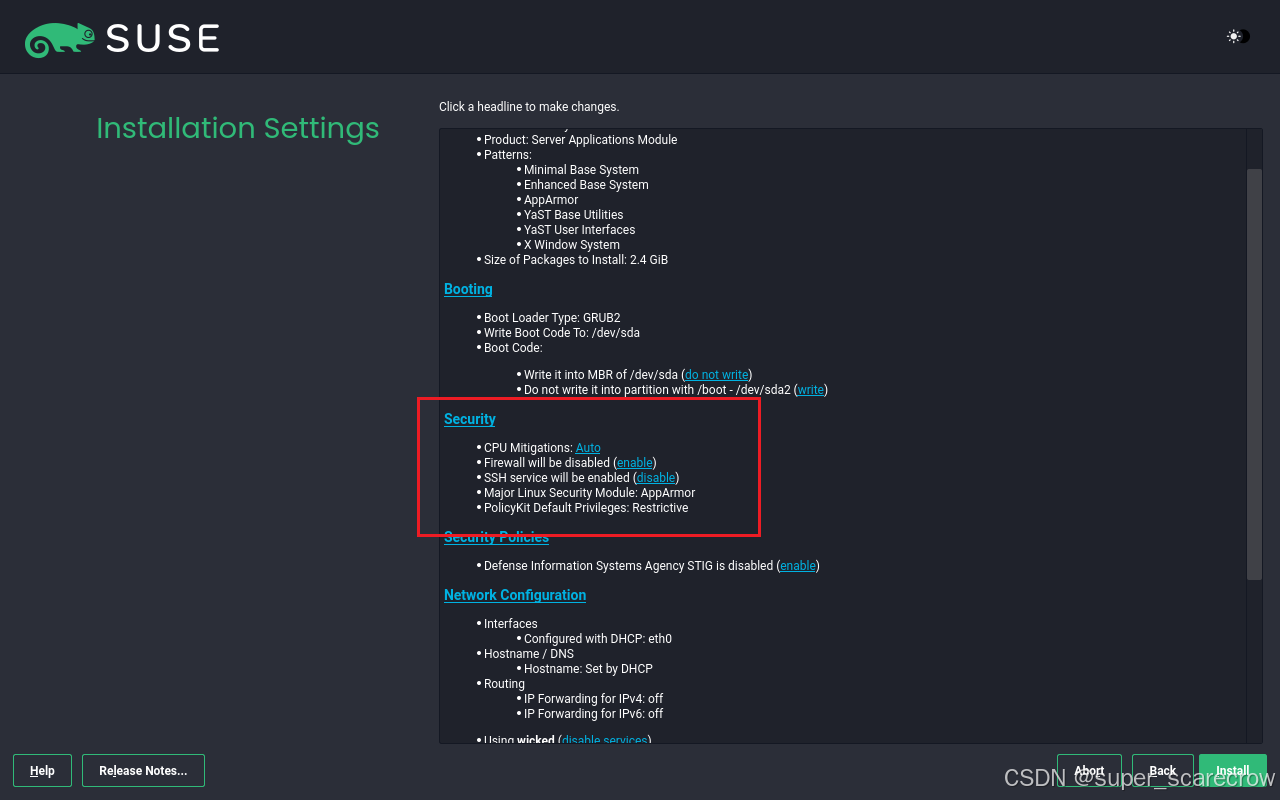1280x800 pixels.
Task: Select the 'AppArmor' pattern row
Action: [x=551, y=200]
